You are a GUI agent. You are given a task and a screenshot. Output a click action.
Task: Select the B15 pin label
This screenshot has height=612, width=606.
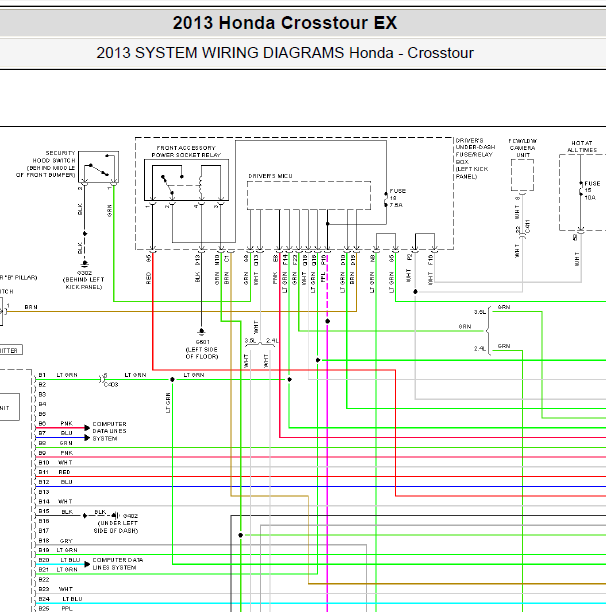[x=44, y=511]
